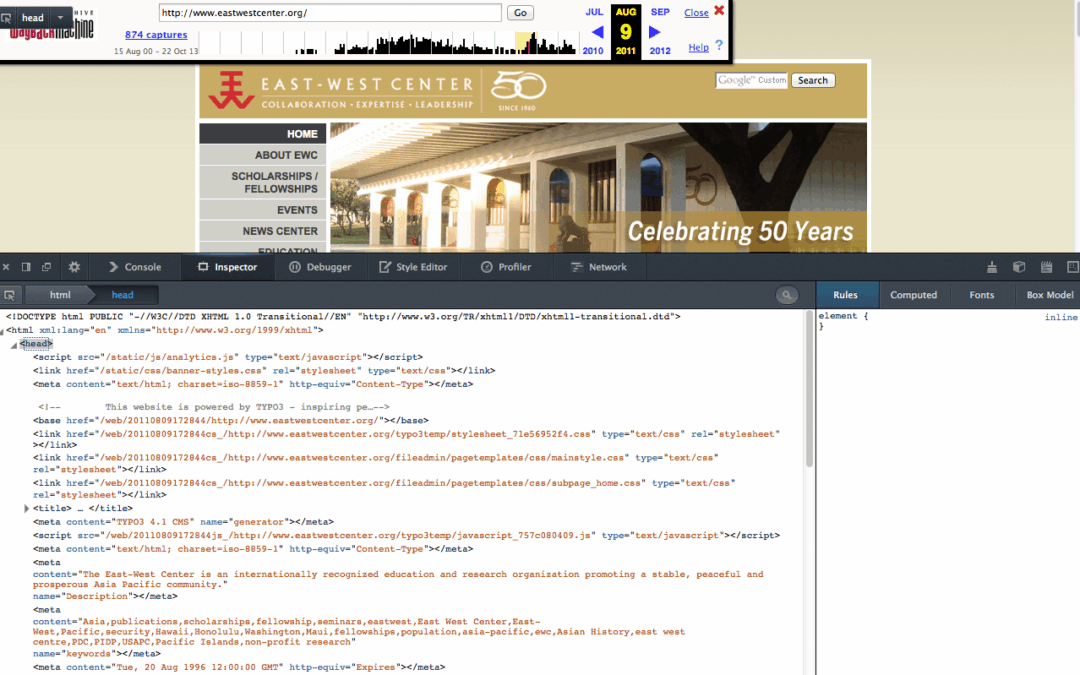Click the Wayback Machine URL field
The width and height of the screenshot is (1080, 675).
pyautogui.click(x=330, y=12)
